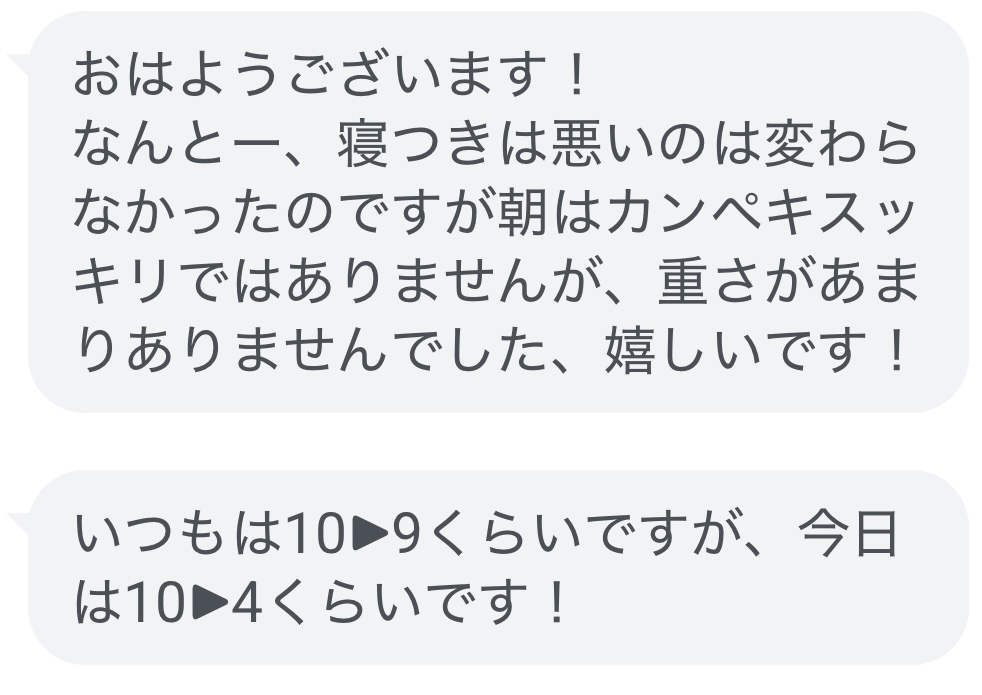The height and width of the screenshot is (695, 982).
Task: Click the word 変わら in the first bubble
Action: tap(840, 145)
